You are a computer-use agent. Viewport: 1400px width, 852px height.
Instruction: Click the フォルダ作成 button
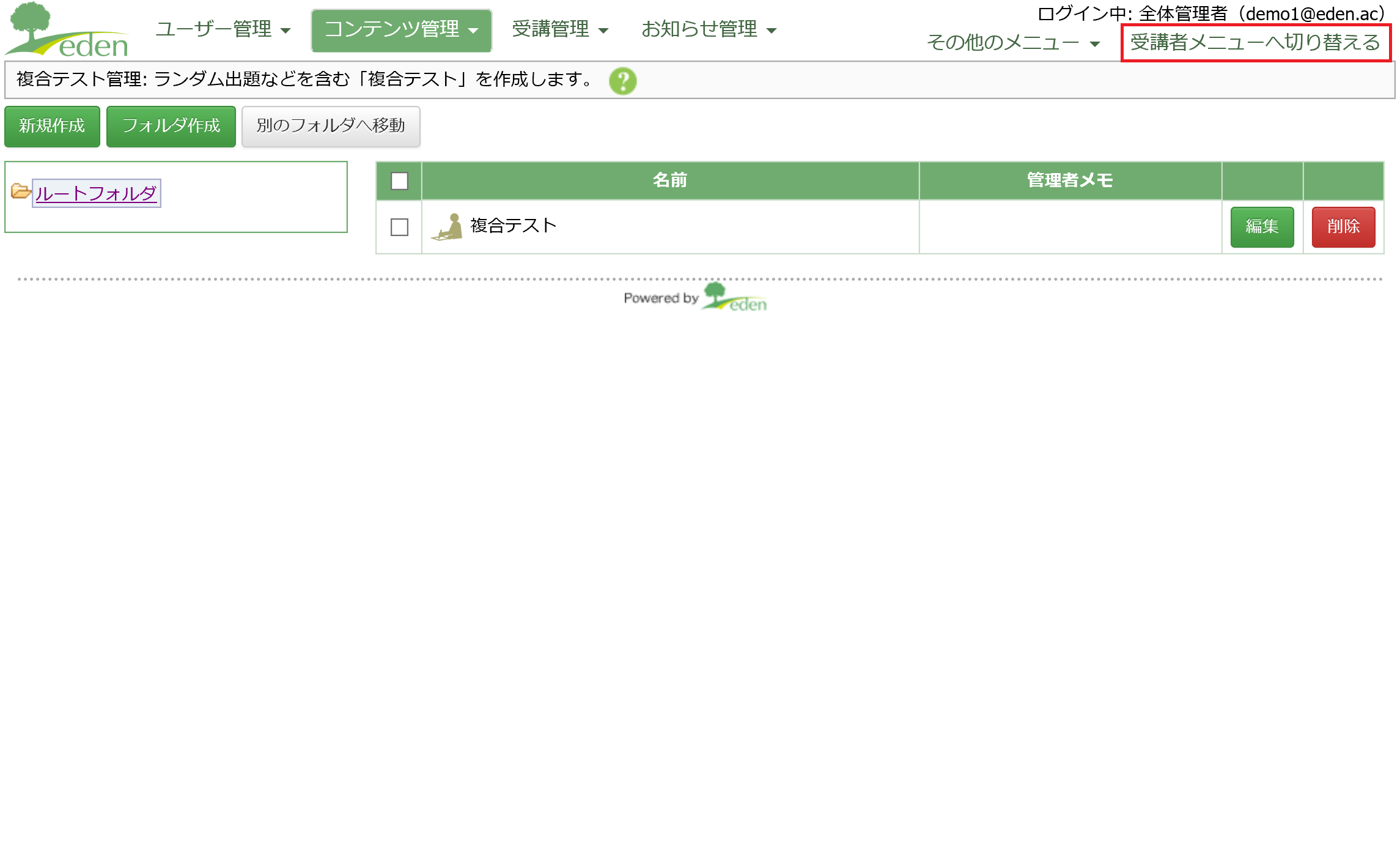click(171, 126)
